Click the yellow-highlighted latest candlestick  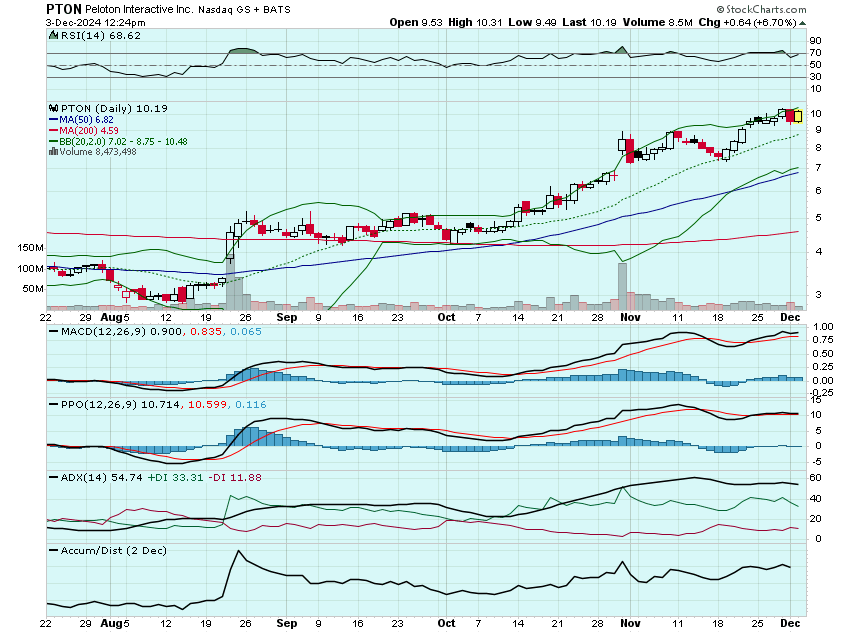coord(798,116)
